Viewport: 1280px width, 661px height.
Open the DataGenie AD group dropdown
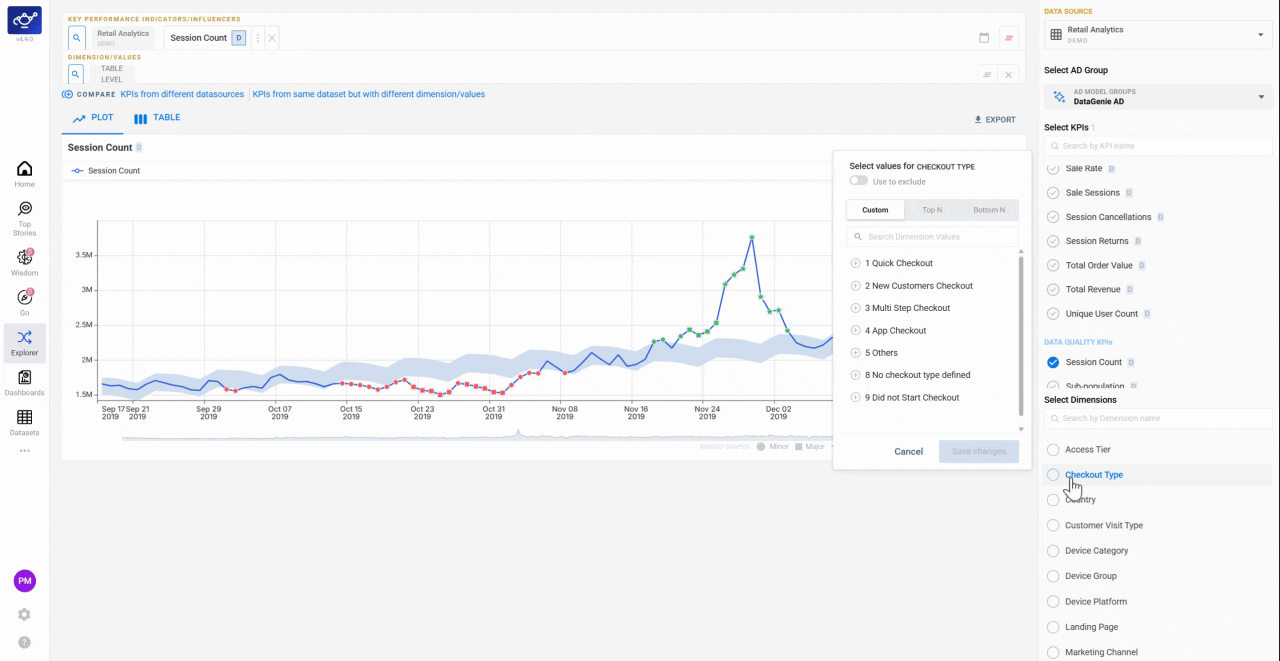tap(1158, 97)
